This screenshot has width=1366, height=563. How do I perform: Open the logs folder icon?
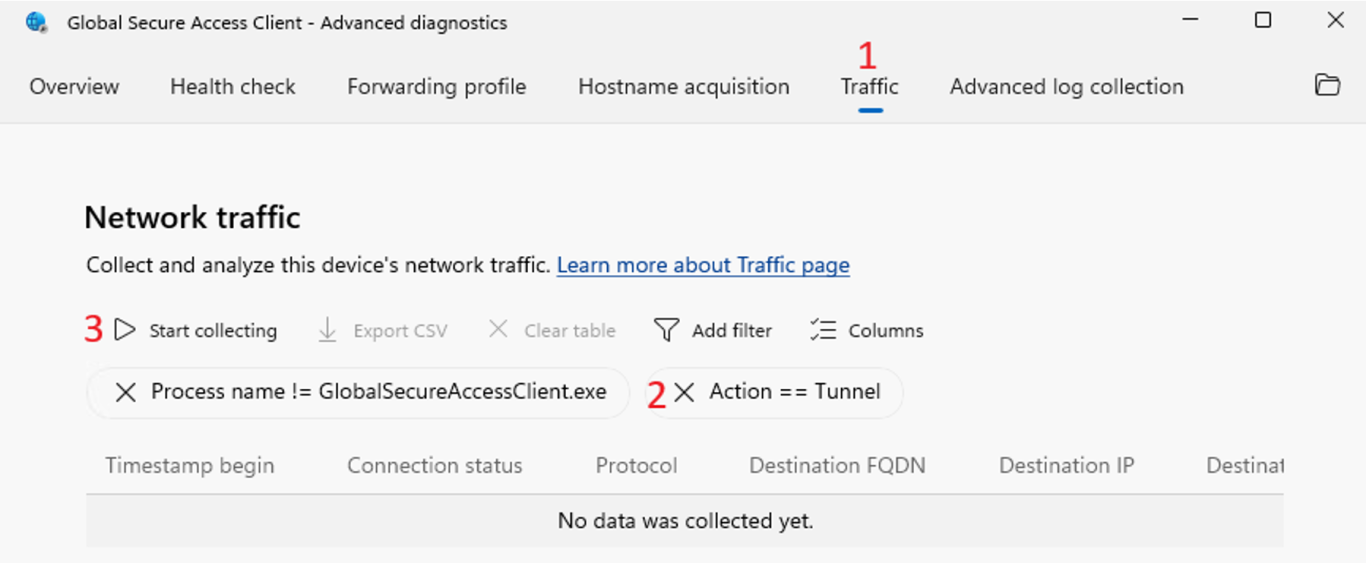[1327, 86]
